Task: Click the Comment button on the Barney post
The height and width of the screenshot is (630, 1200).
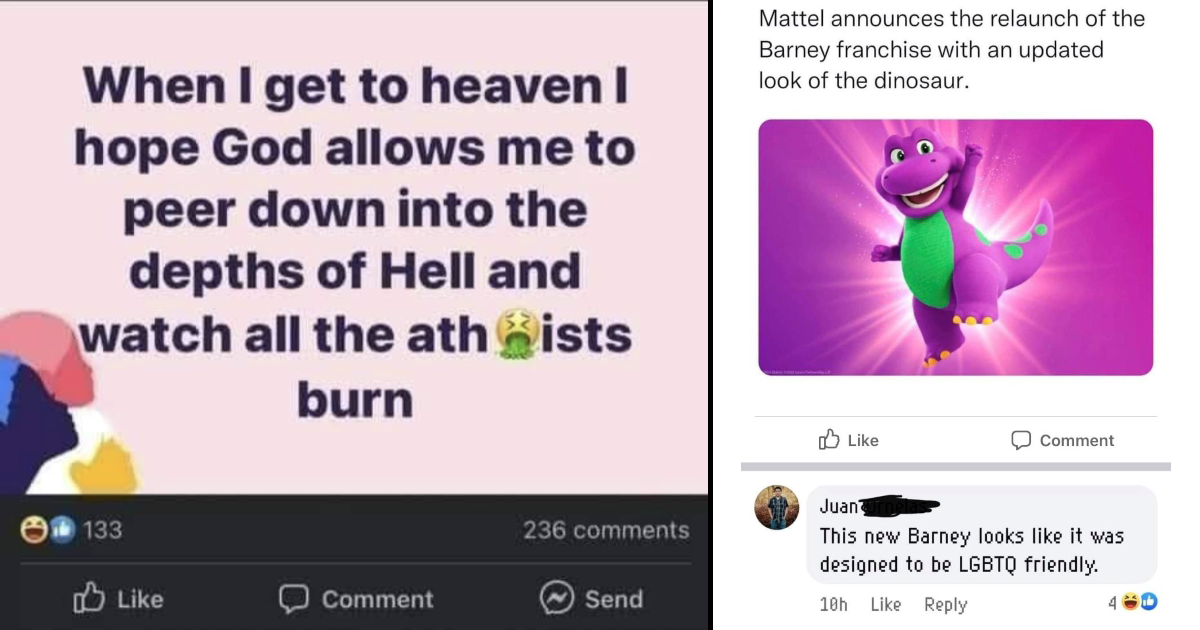Action: pyautogui.click(x=1062, y=440)
